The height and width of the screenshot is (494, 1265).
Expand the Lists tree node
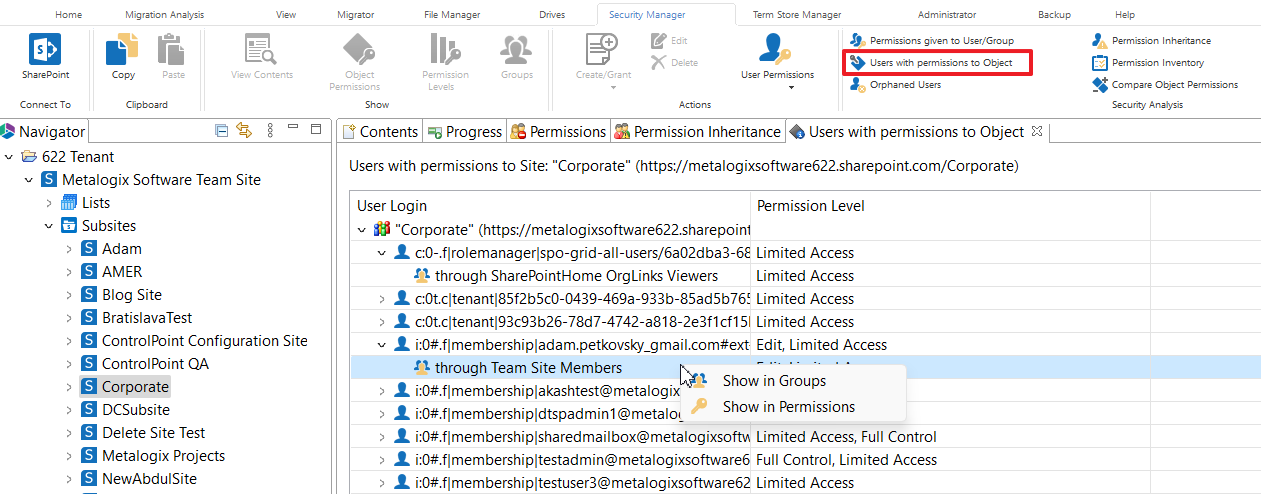[x=49, y=203]
